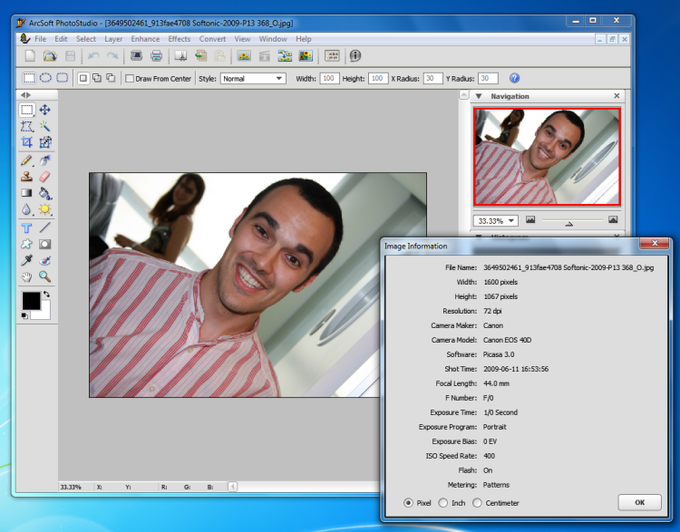
Task: Click the Print icon in toolbar
Action: click(x=156, y=57)
